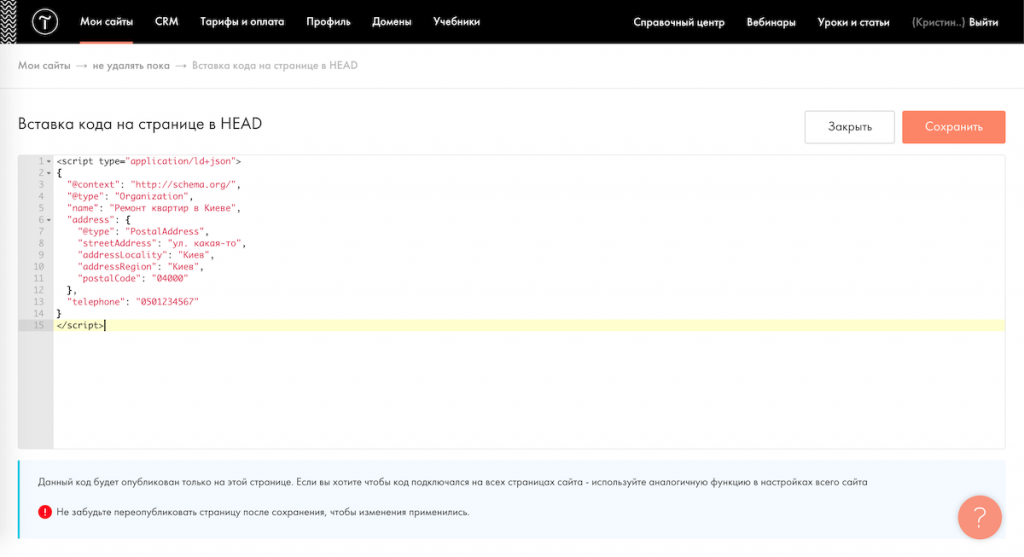Click the Tilda logo icon
This screenshot has width=1024, height=557.
(x=45, y=21)
